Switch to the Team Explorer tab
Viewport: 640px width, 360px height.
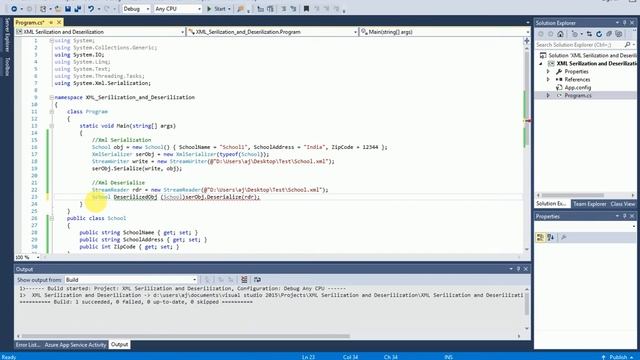click(589, 204)
